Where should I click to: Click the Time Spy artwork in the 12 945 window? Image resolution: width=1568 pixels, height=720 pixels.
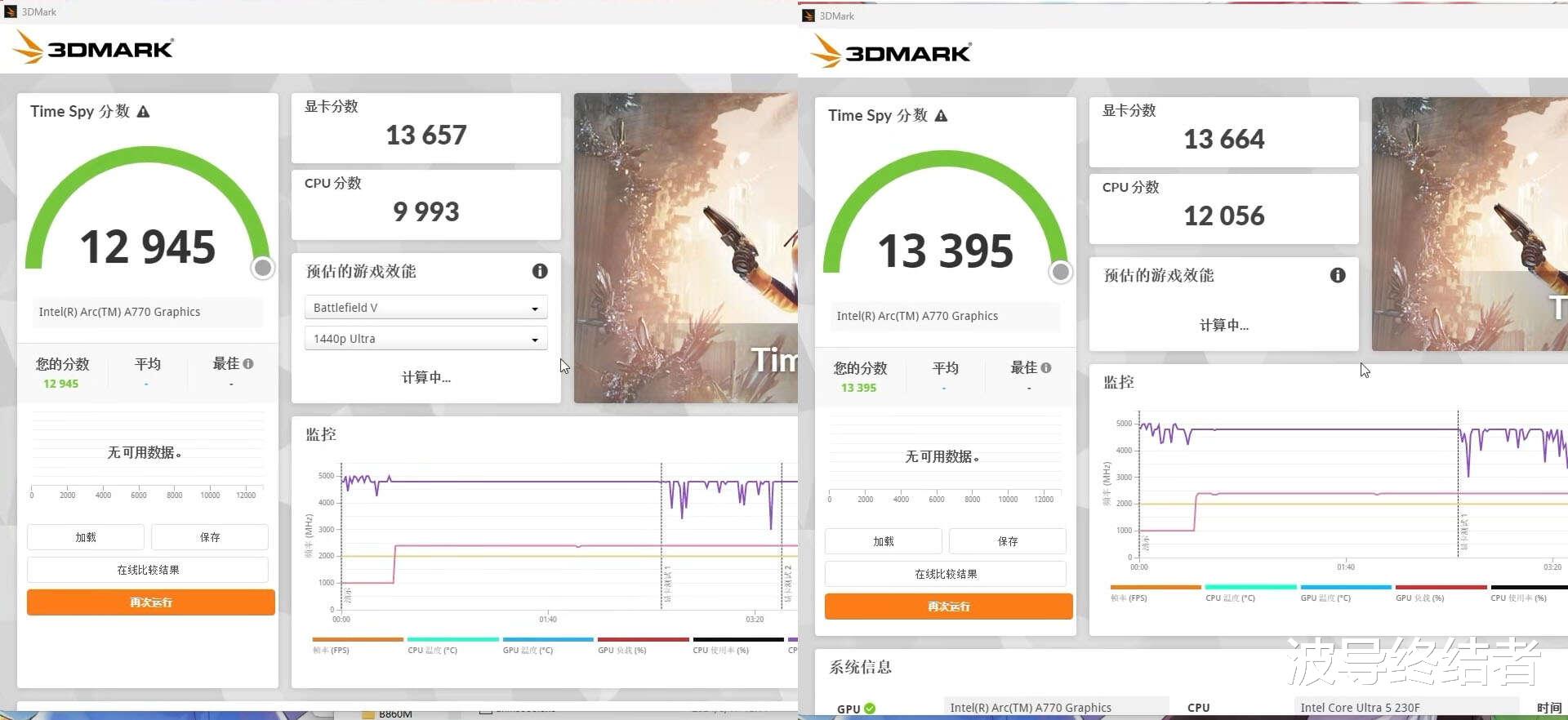[x=686, y=248]
